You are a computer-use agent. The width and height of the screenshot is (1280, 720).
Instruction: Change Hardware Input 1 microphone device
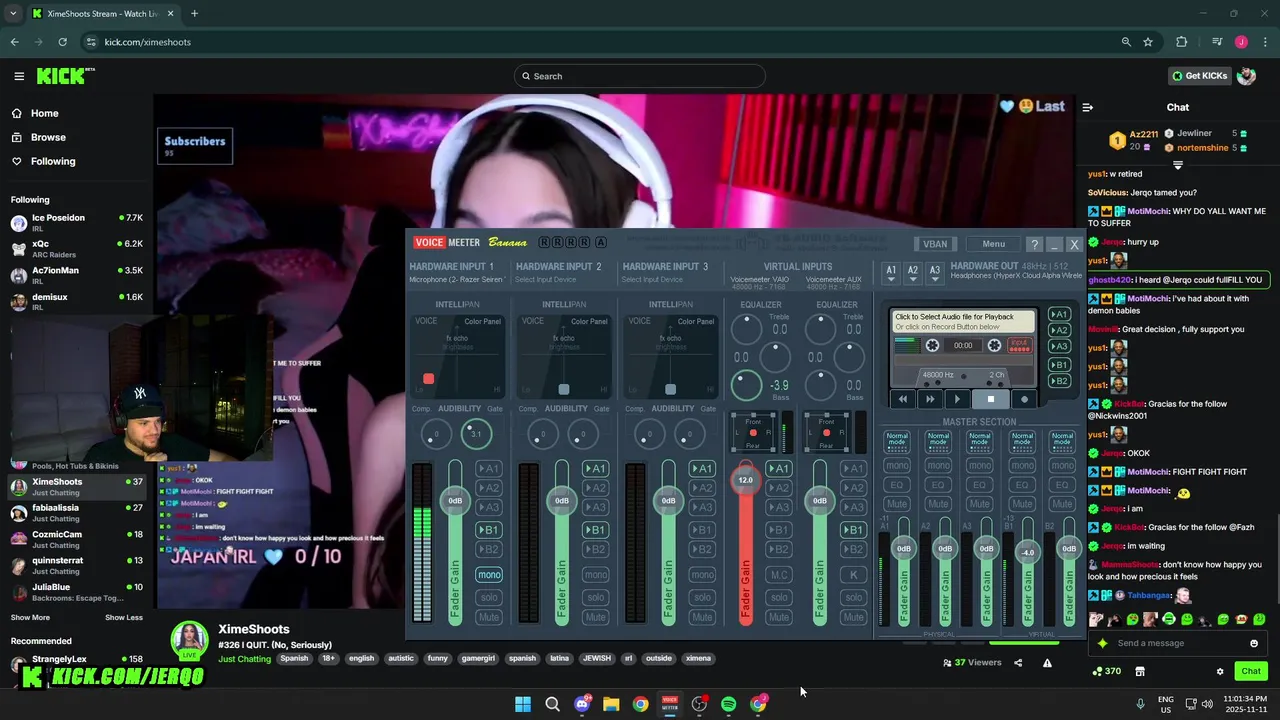tap(456, 280)
